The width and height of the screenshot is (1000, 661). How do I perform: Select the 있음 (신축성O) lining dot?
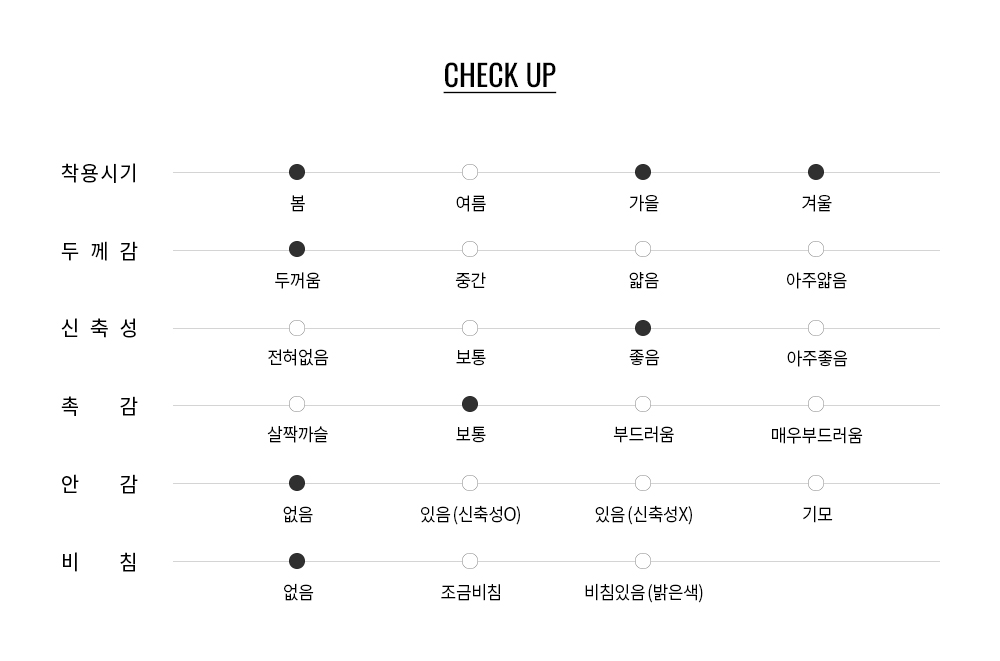point(470,483)
